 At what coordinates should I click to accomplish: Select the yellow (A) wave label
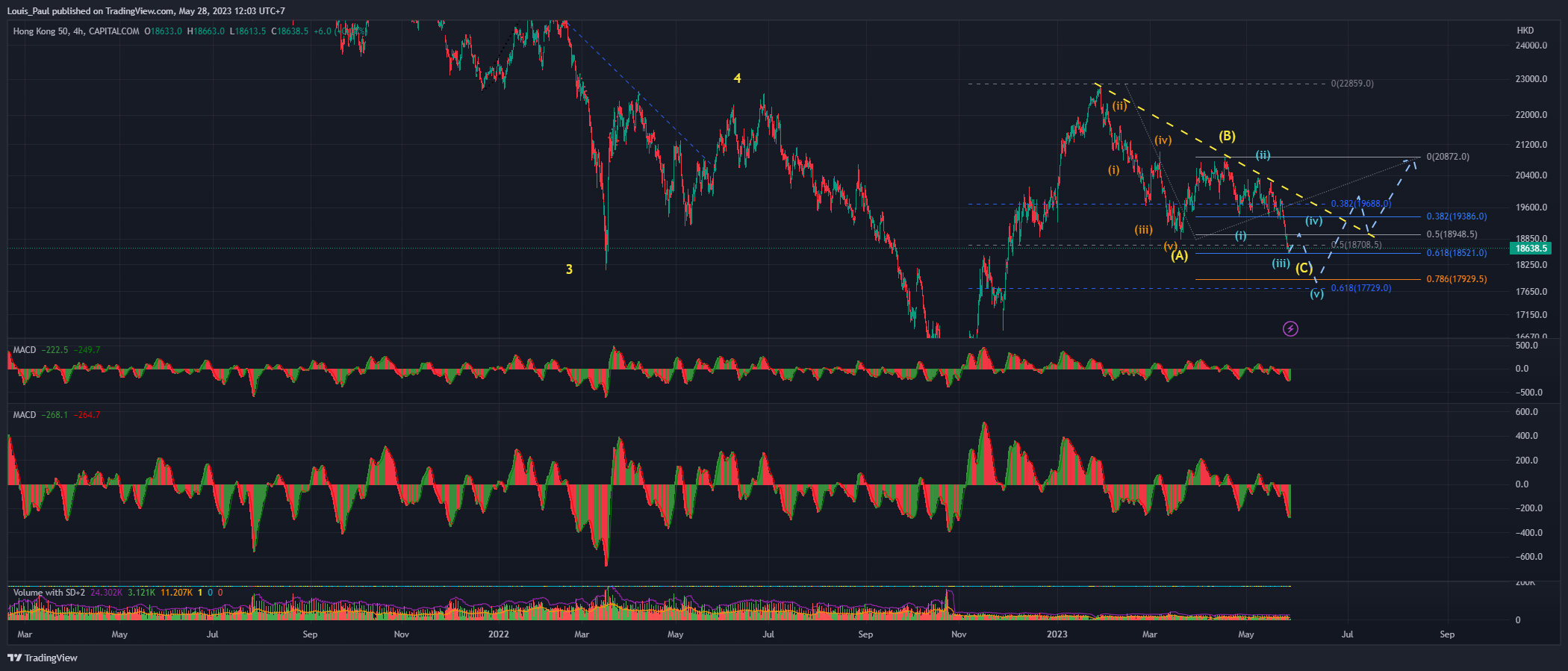pyautogui.click(x=1179, y=256)
